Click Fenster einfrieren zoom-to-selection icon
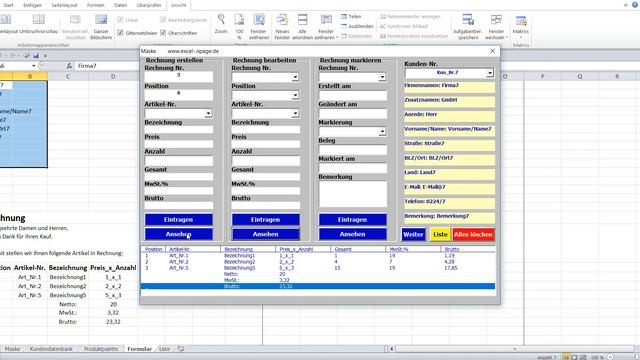Viewport: 640px width, 360px height. (259, 19)
